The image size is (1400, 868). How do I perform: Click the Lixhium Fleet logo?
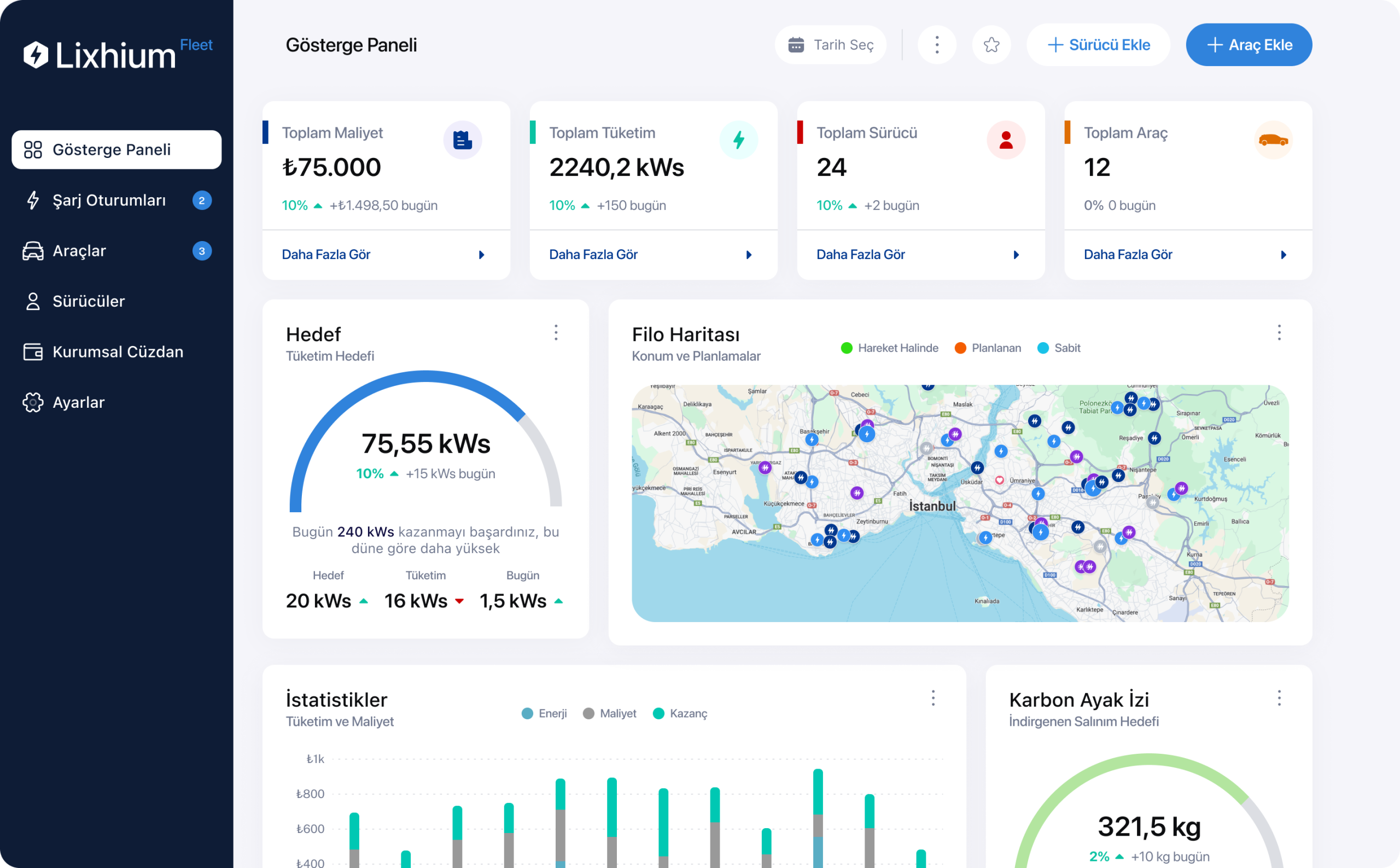(117, 54)
